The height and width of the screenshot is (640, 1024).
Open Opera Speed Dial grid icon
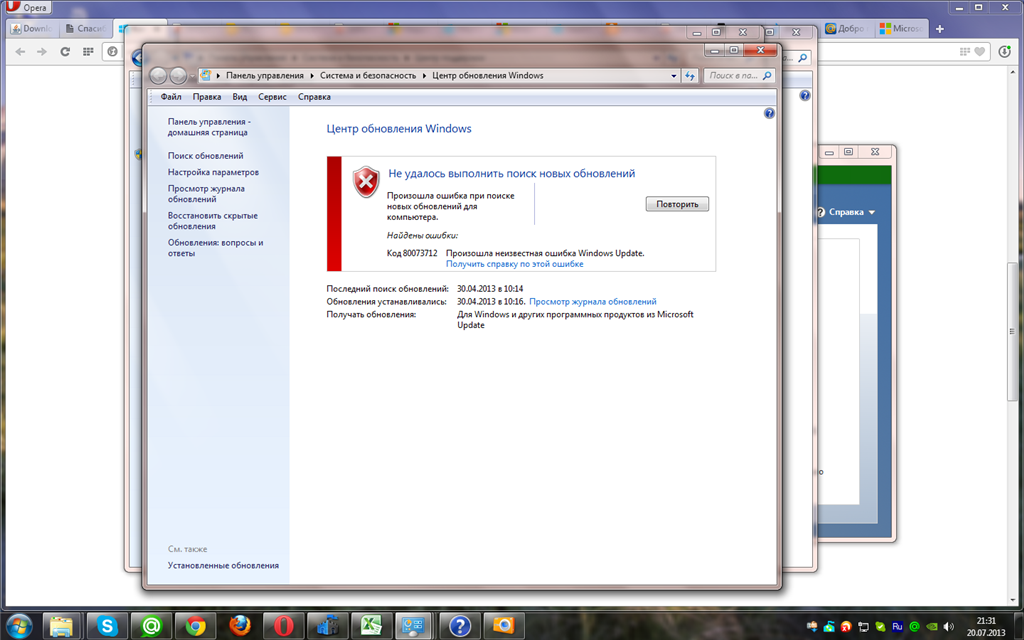pos(88,52)
